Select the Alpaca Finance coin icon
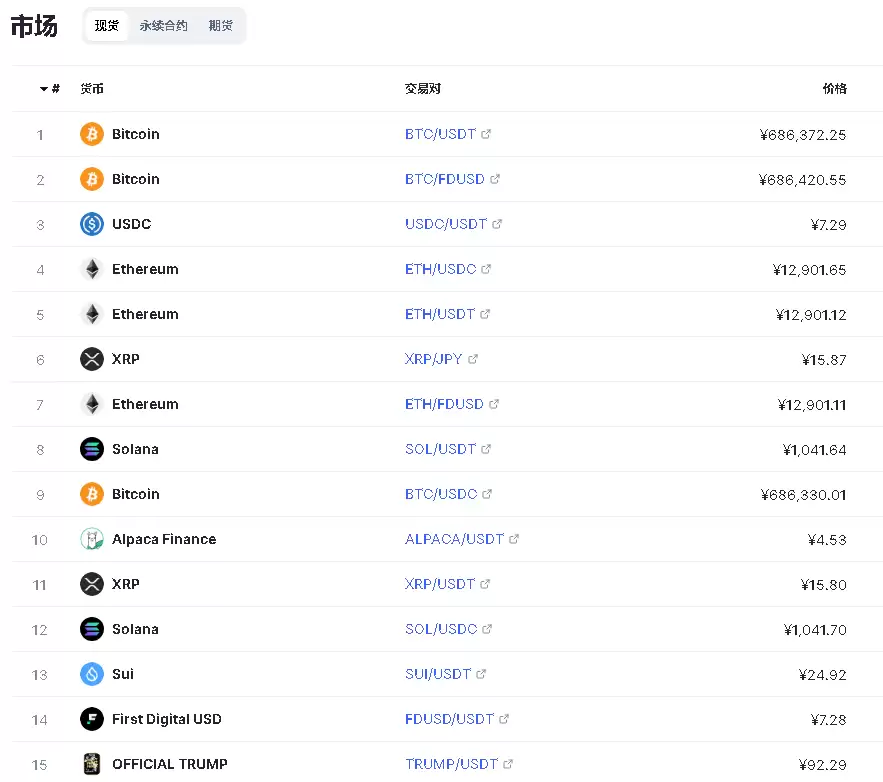Screen dimensions: 883x782 91,539
